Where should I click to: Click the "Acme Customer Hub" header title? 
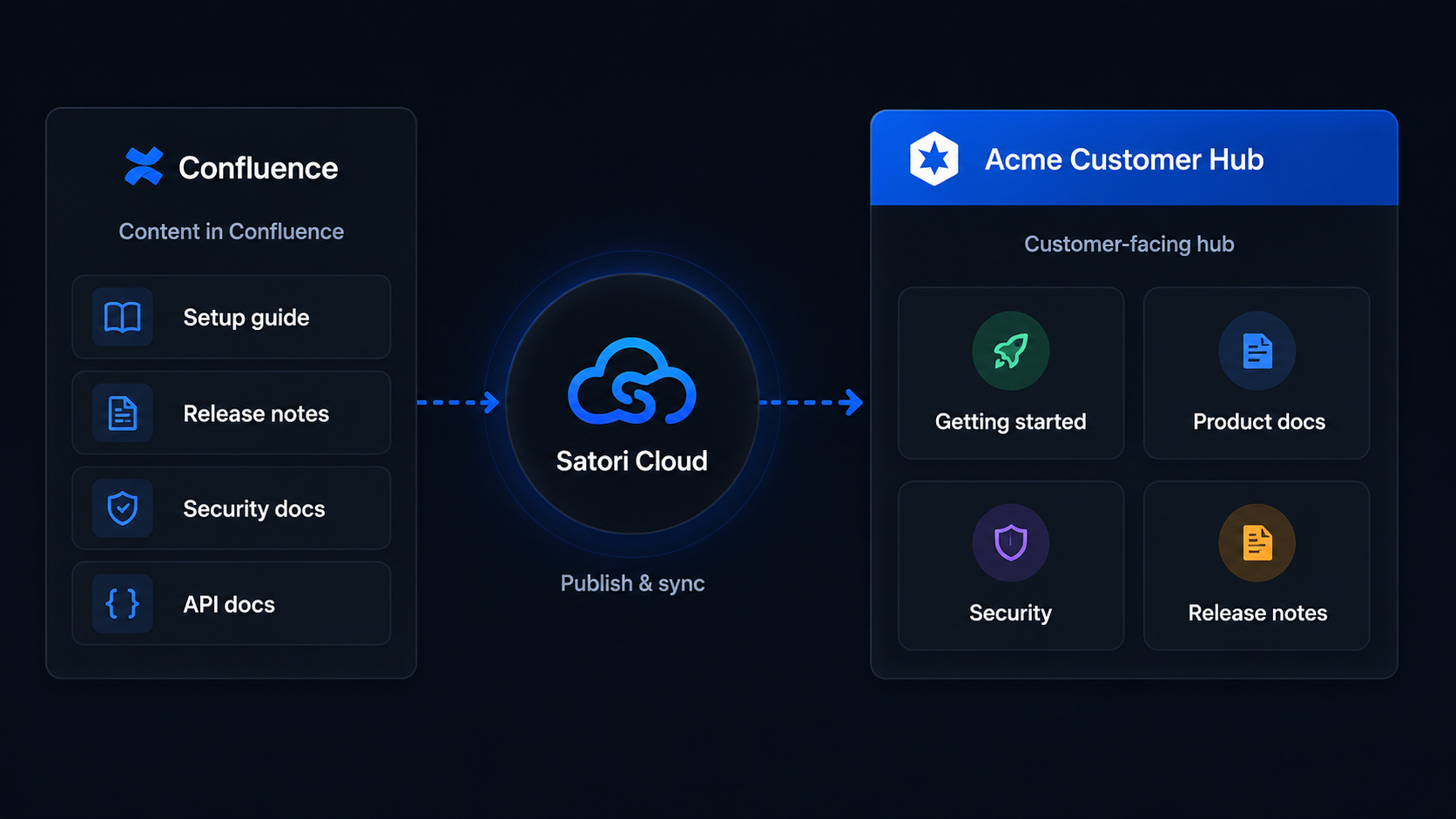[x=1124, y=159]
